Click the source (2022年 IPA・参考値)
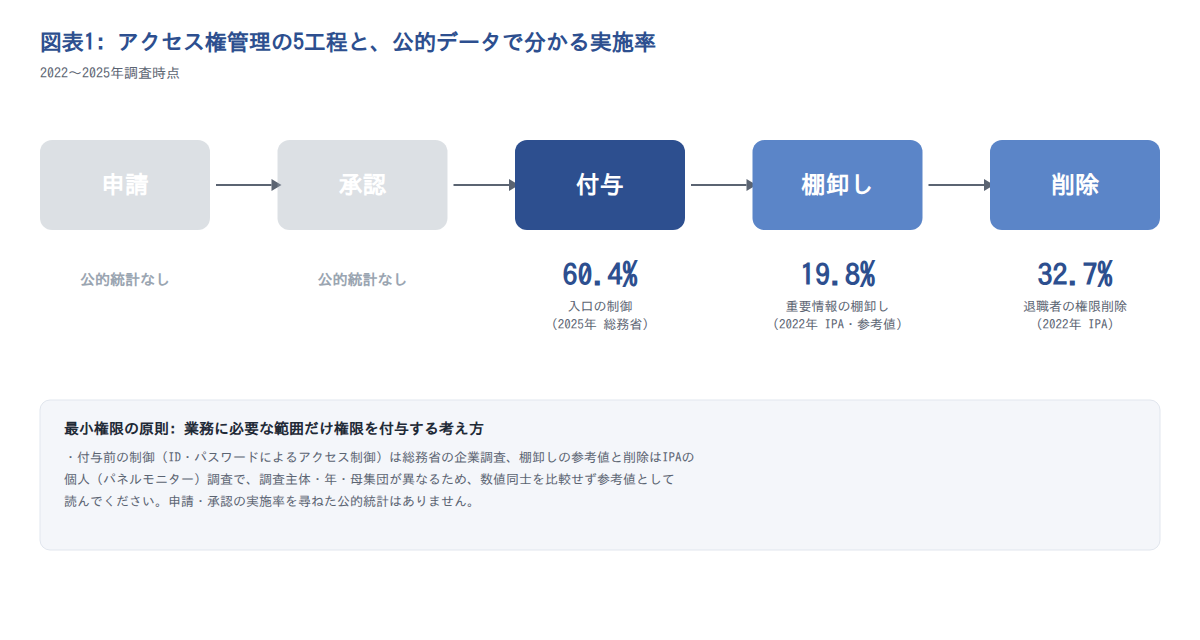This screenshot has width=1200, height=640. 837,324
